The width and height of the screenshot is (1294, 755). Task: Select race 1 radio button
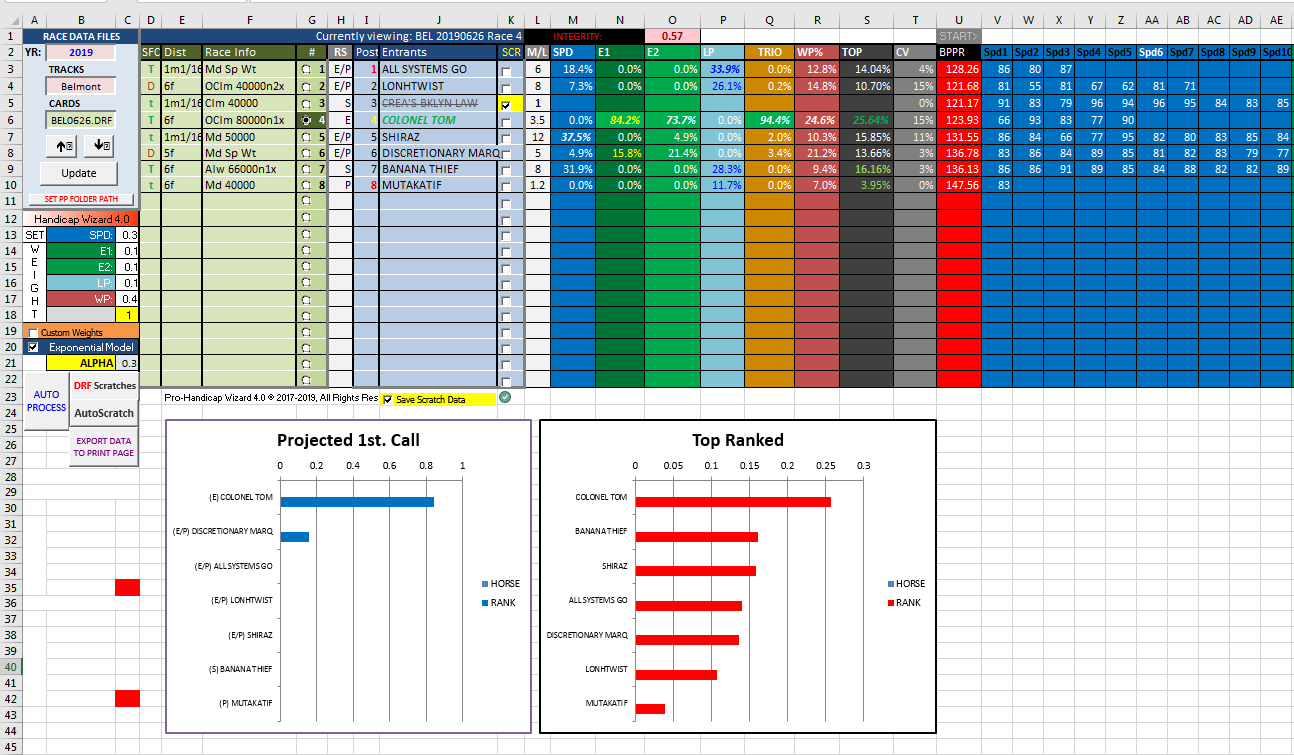tap(306, 70)
